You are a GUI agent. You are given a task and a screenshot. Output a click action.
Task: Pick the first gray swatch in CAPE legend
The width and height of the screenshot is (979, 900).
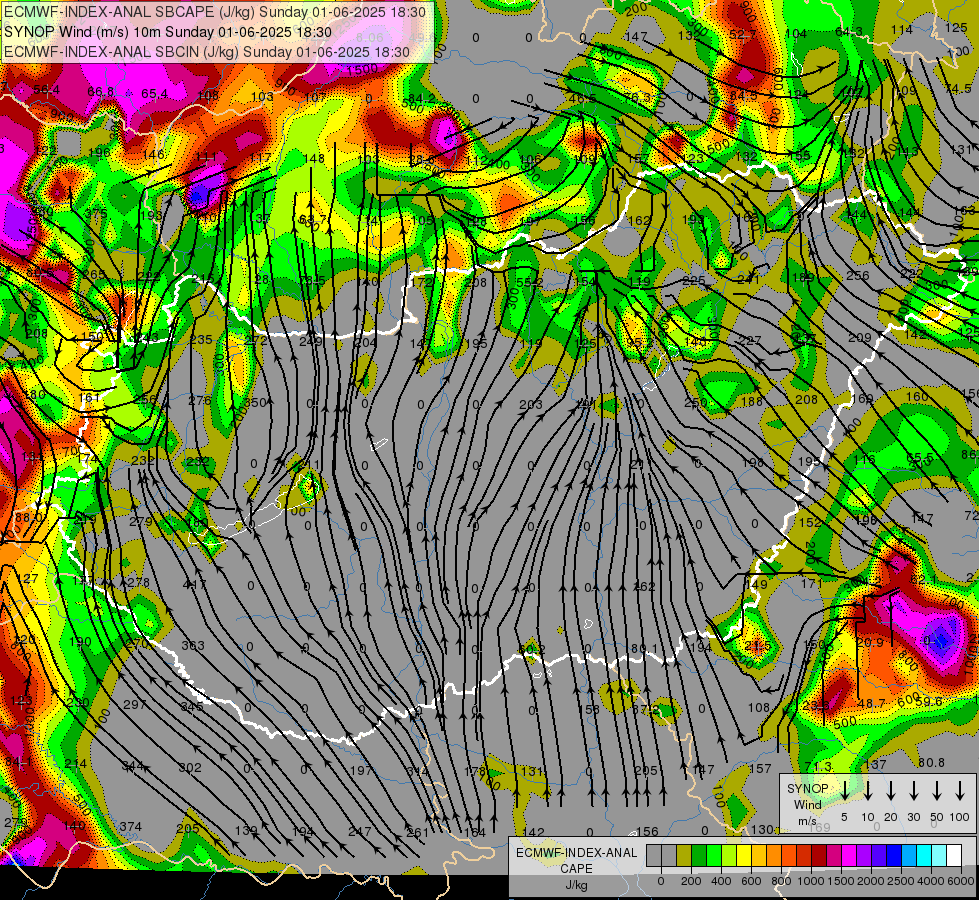(x=654, y=855)
